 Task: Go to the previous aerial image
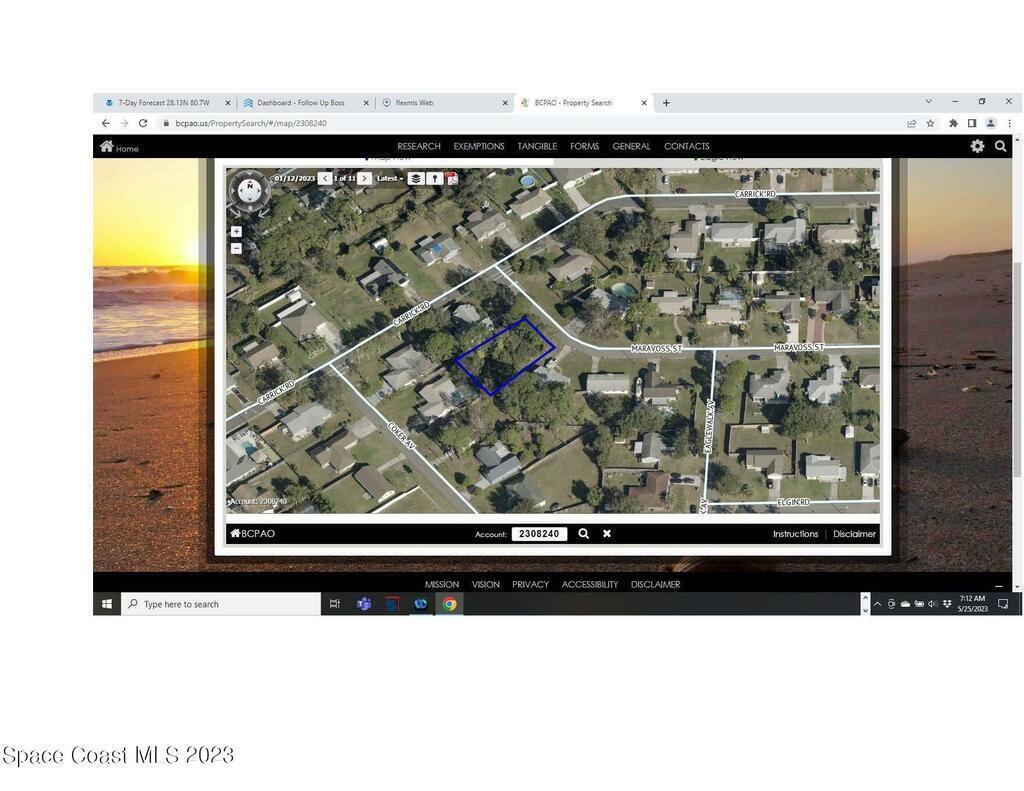point(324,178)
